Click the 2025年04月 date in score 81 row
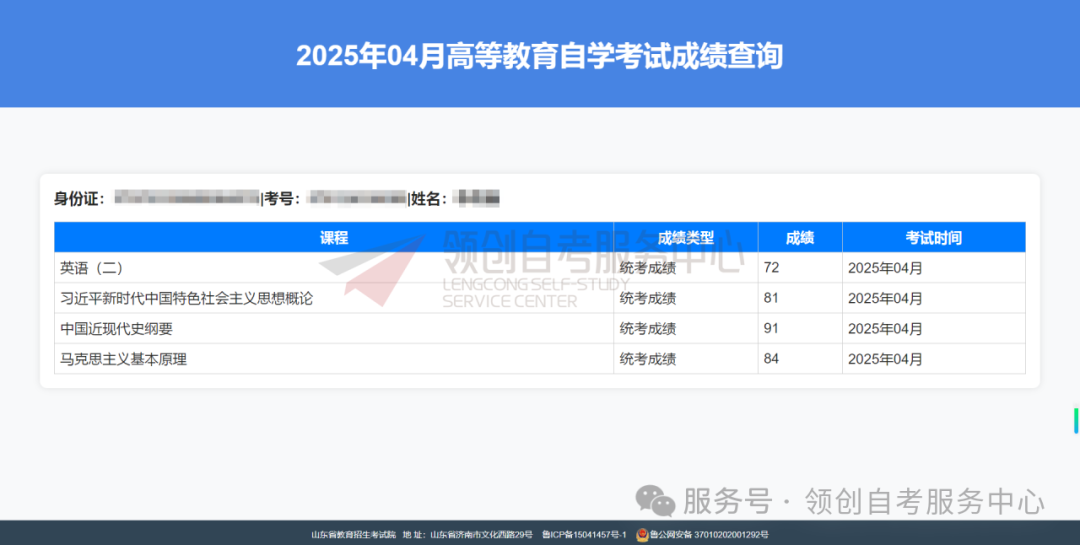 click(x=885, y=298)
